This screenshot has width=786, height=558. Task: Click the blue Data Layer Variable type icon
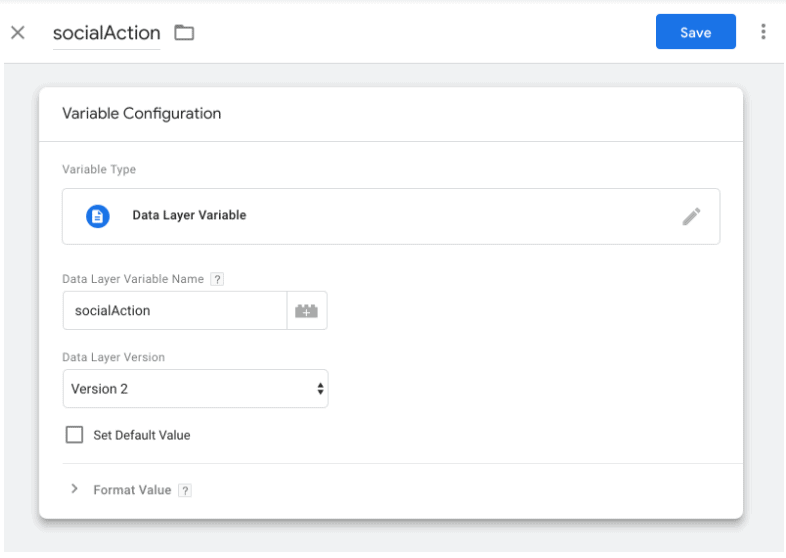(97, 216)
